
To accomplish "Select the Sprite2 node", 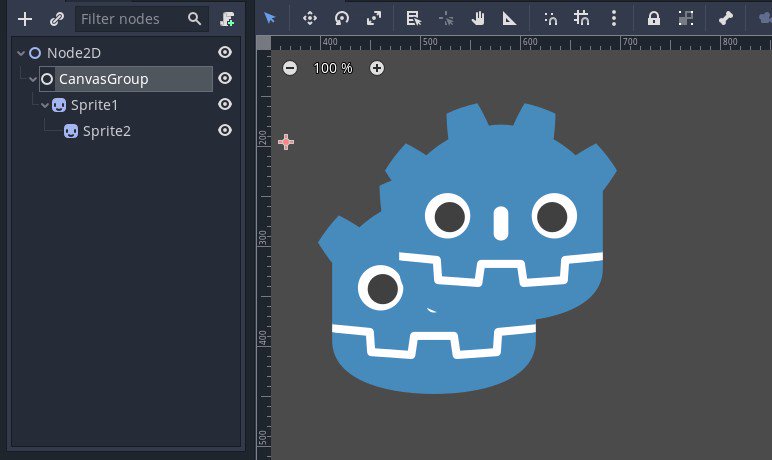I will pos(107,131).
